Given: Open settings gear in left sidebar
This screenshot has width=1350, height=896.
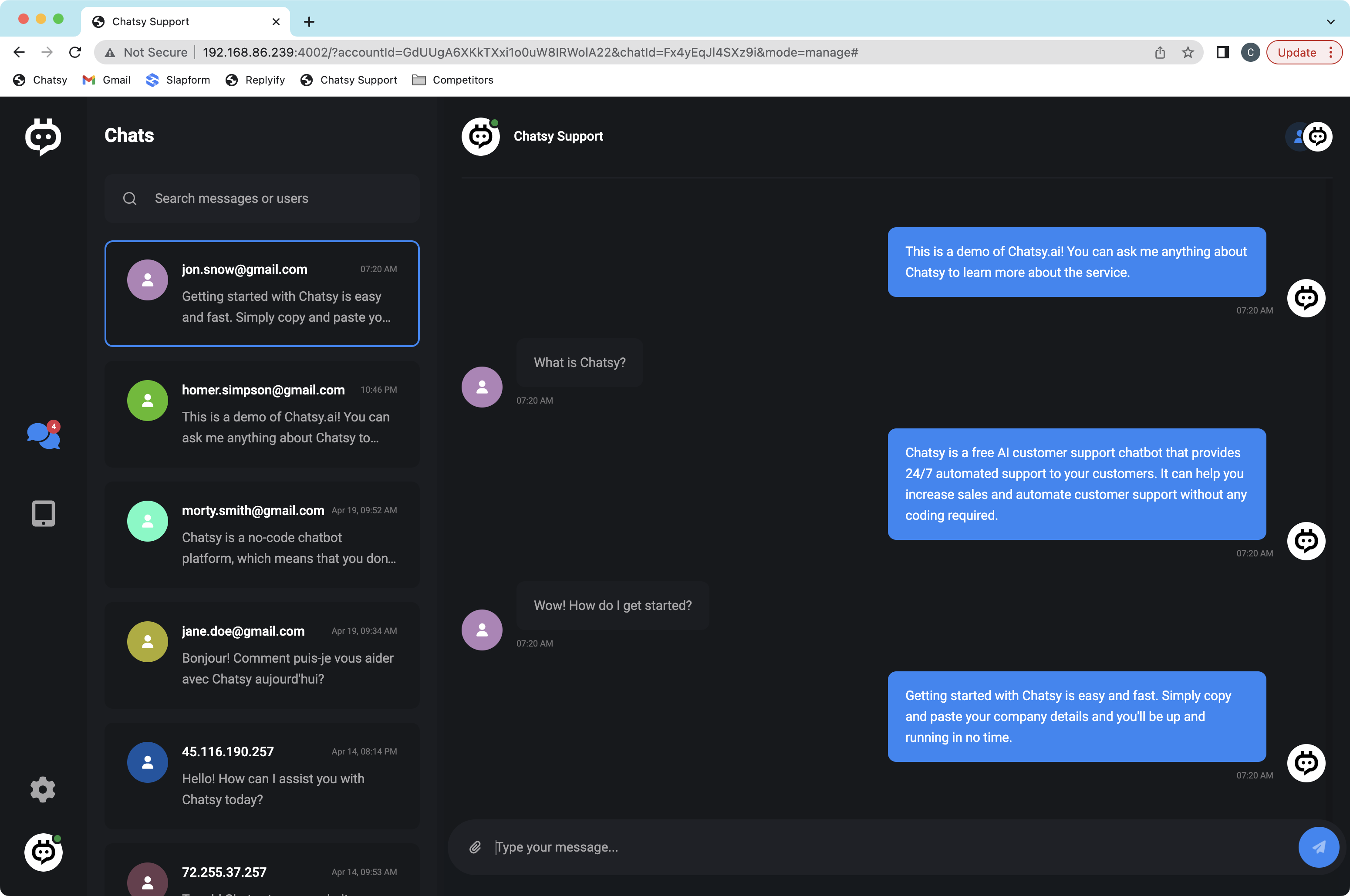Looking at the screenshot, I should pyautogui.click(x=43, y=790).
